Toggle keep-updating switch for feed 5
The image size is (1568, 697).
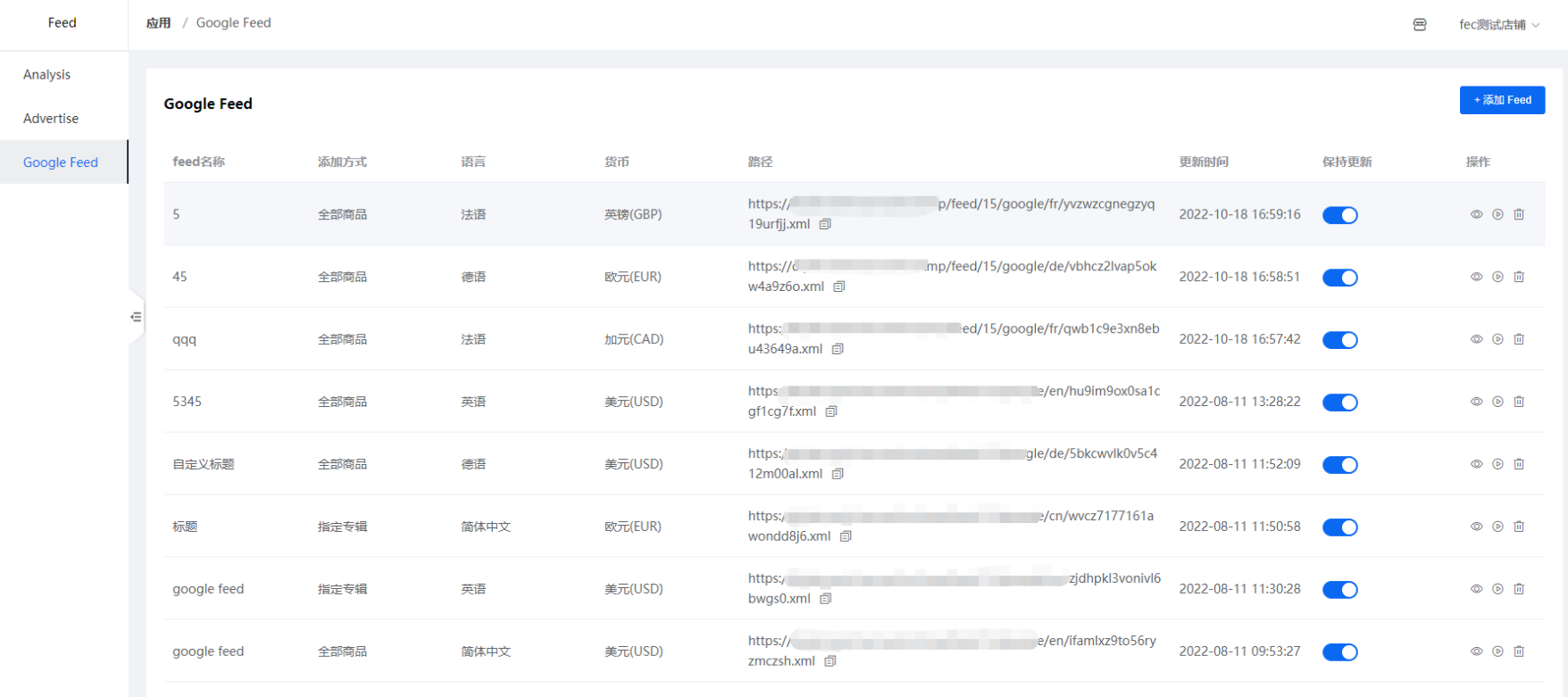[x=1340, y=215]
